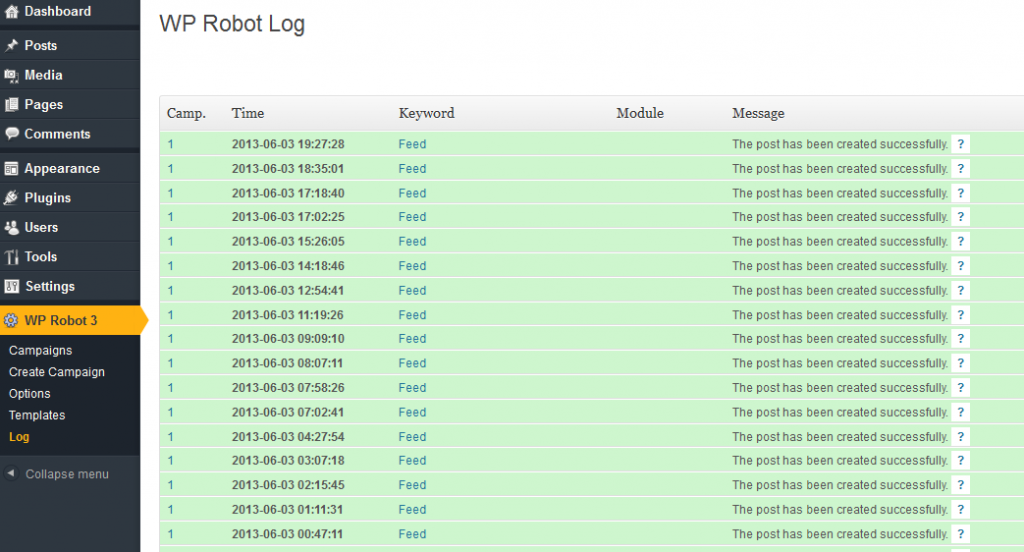Click the Comments speech bubble icon
The width and height of the screenshot is (1024, 552).
(x=12, y=134)
